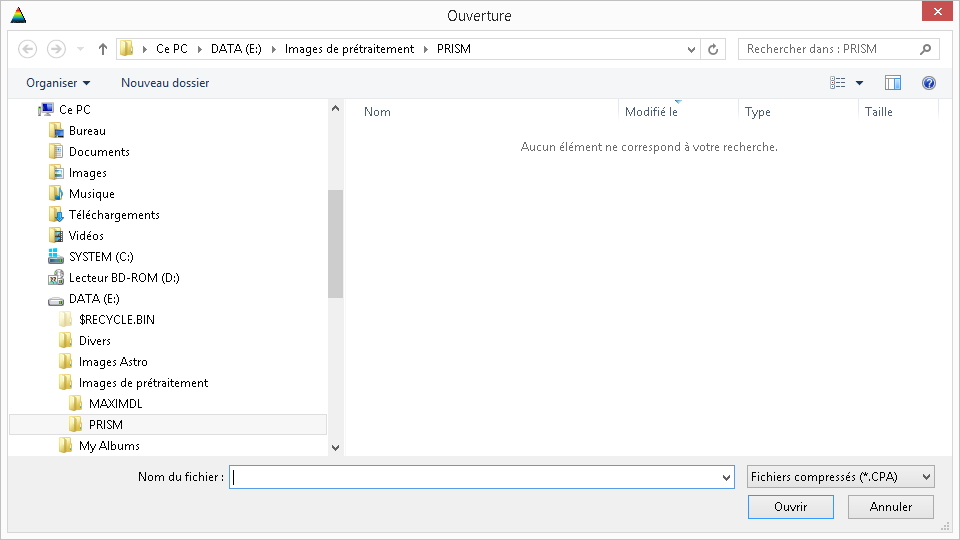Open the MAXIMDL folder
Screen dimensions: 960x540
[115, 404]
